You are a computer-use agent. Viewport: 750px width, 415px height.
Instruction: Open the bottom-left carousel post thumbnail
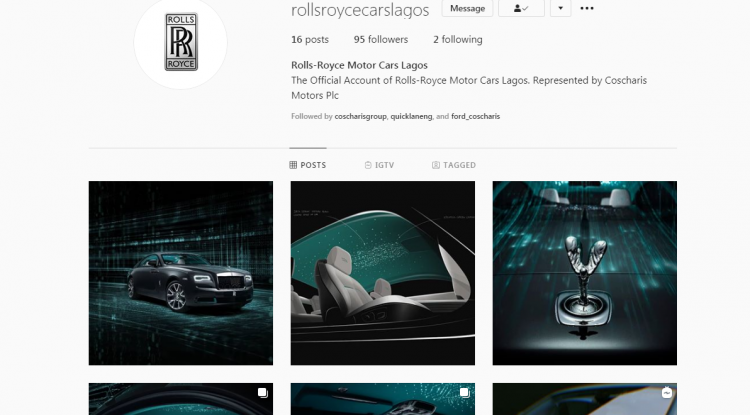click(x=181, y=399)
